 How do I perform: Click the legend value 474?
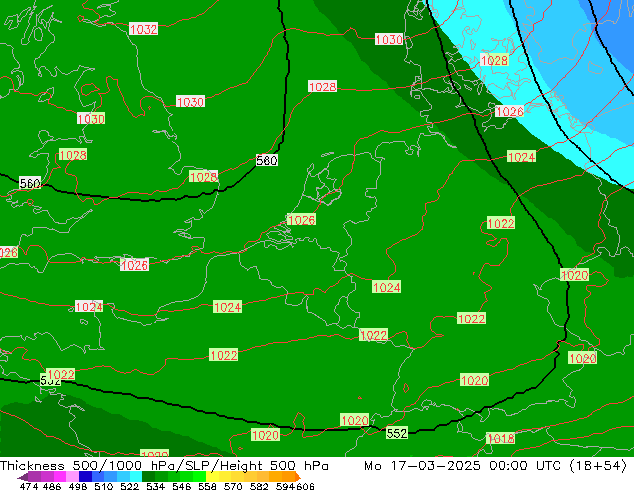[29, 486]
